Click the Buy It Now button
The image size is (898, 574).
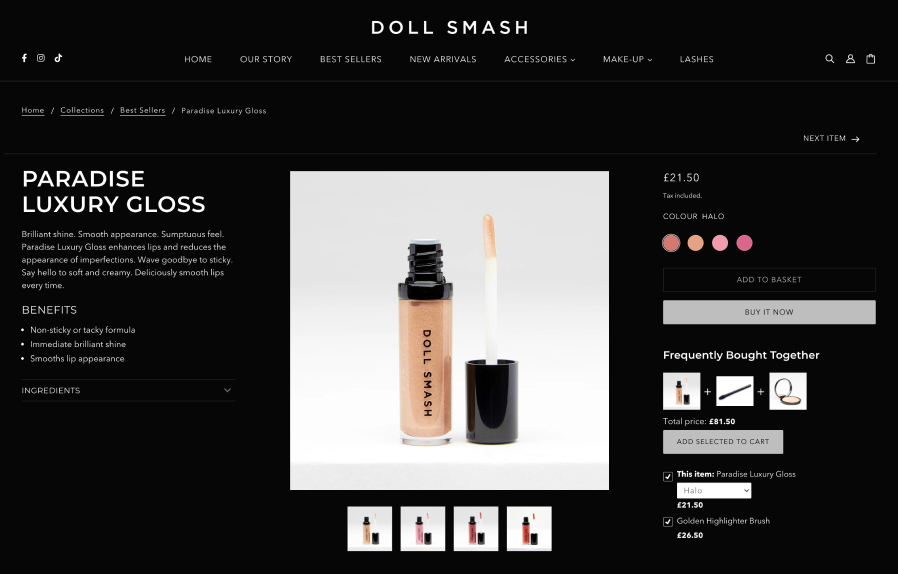coord(769,312)
